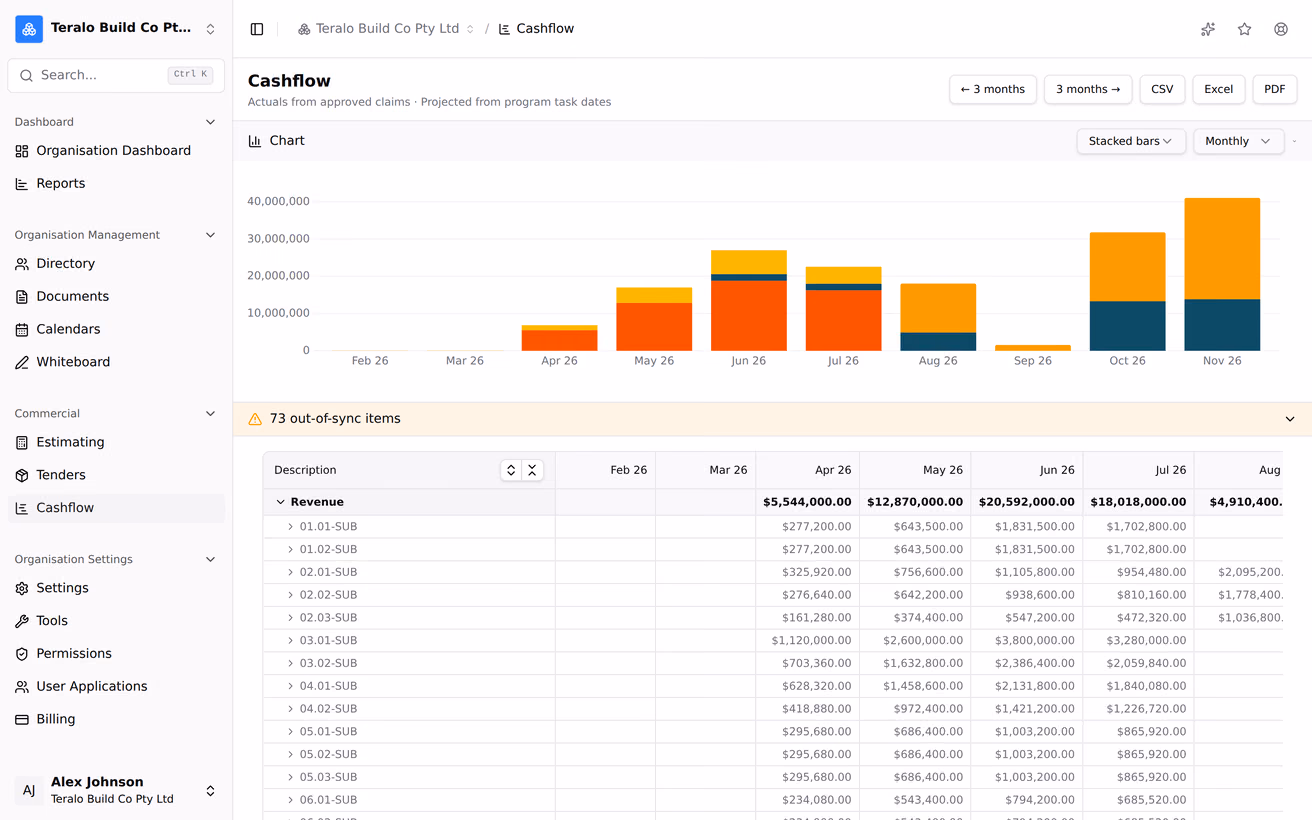The height and width of the screenshot is (820, 1312).
Task: Click the Tools wrench icon
Action: [x=22, y=622]
